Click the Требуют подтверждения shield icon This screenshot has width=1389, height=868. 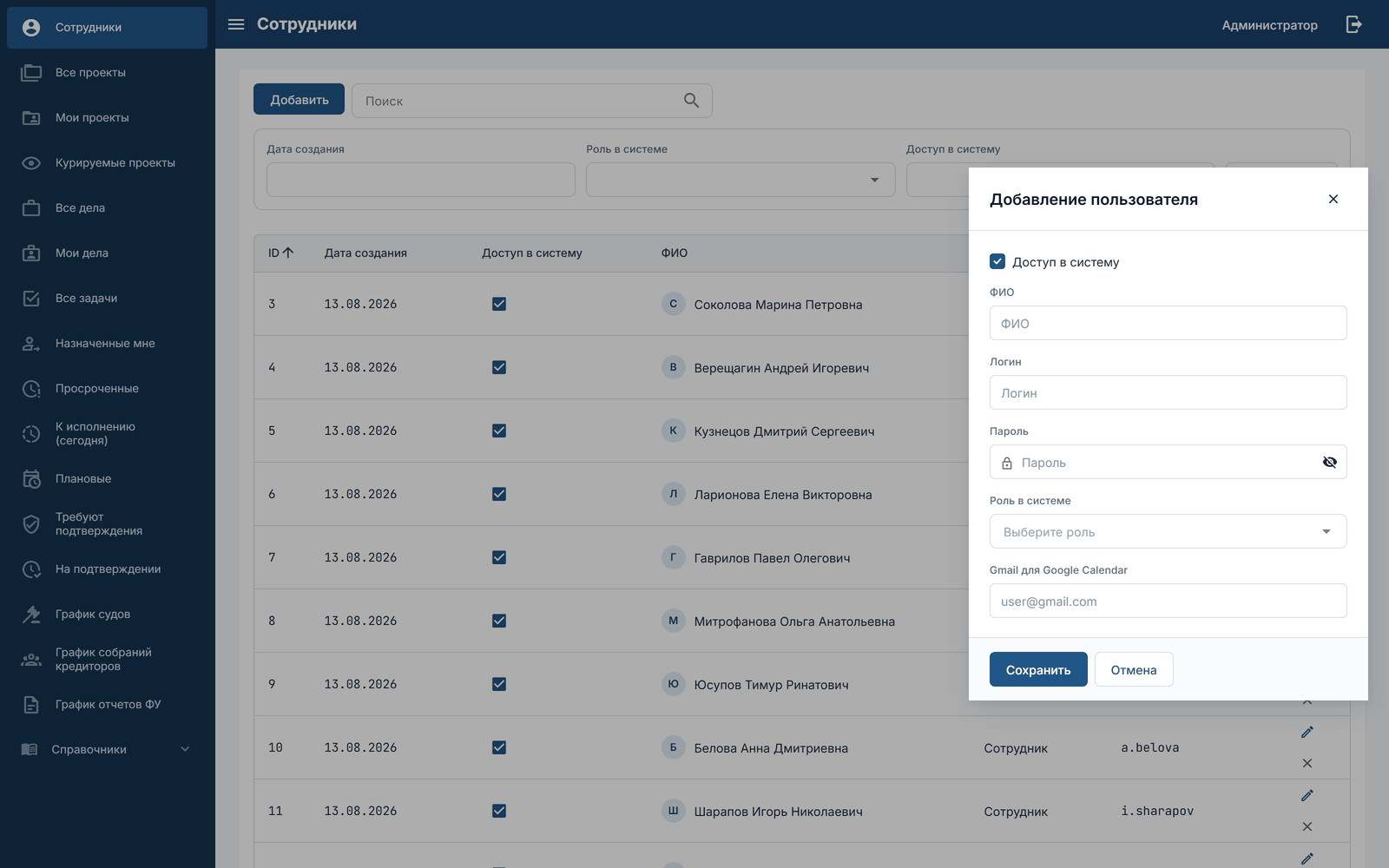coord(31,524)
